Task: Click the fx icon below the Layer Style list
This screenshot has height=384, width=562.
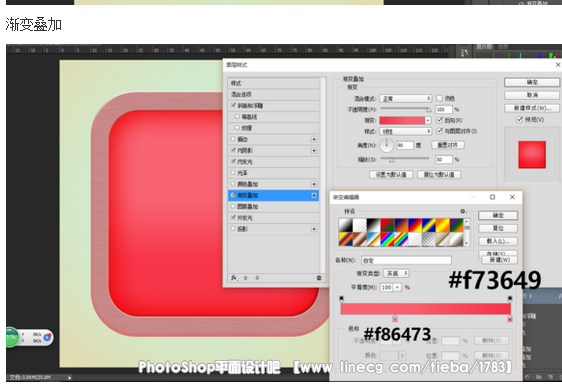Action: pos(234,278)
